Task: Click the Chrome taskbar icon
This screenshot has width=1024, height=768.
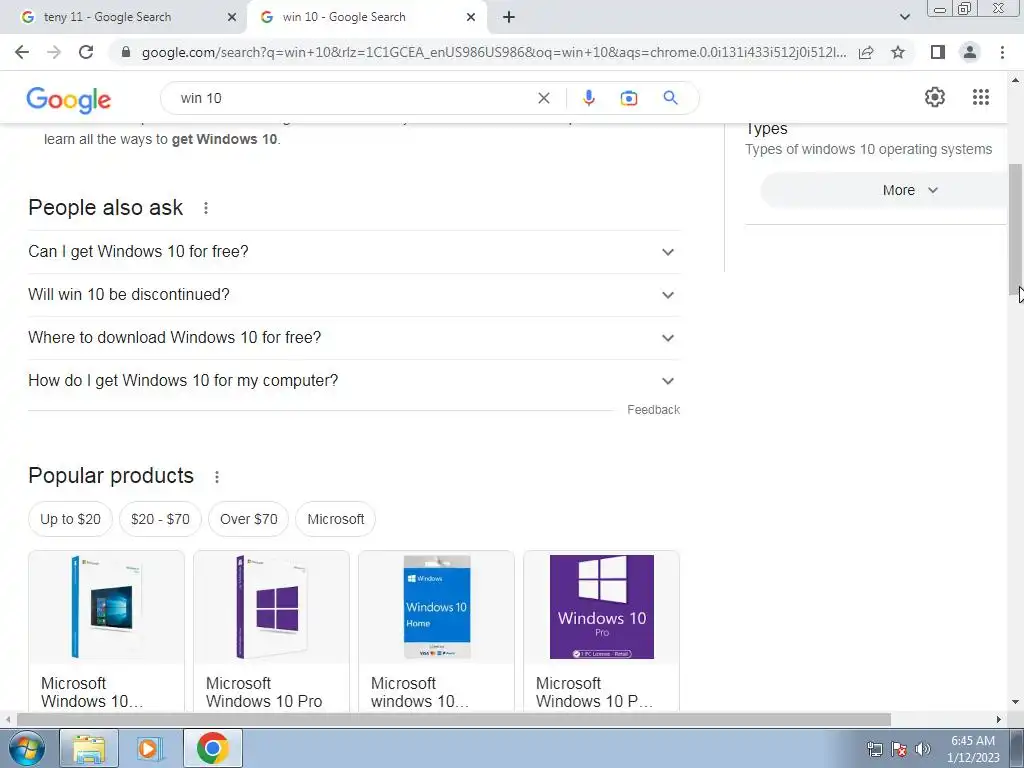Action: point(213,748)
